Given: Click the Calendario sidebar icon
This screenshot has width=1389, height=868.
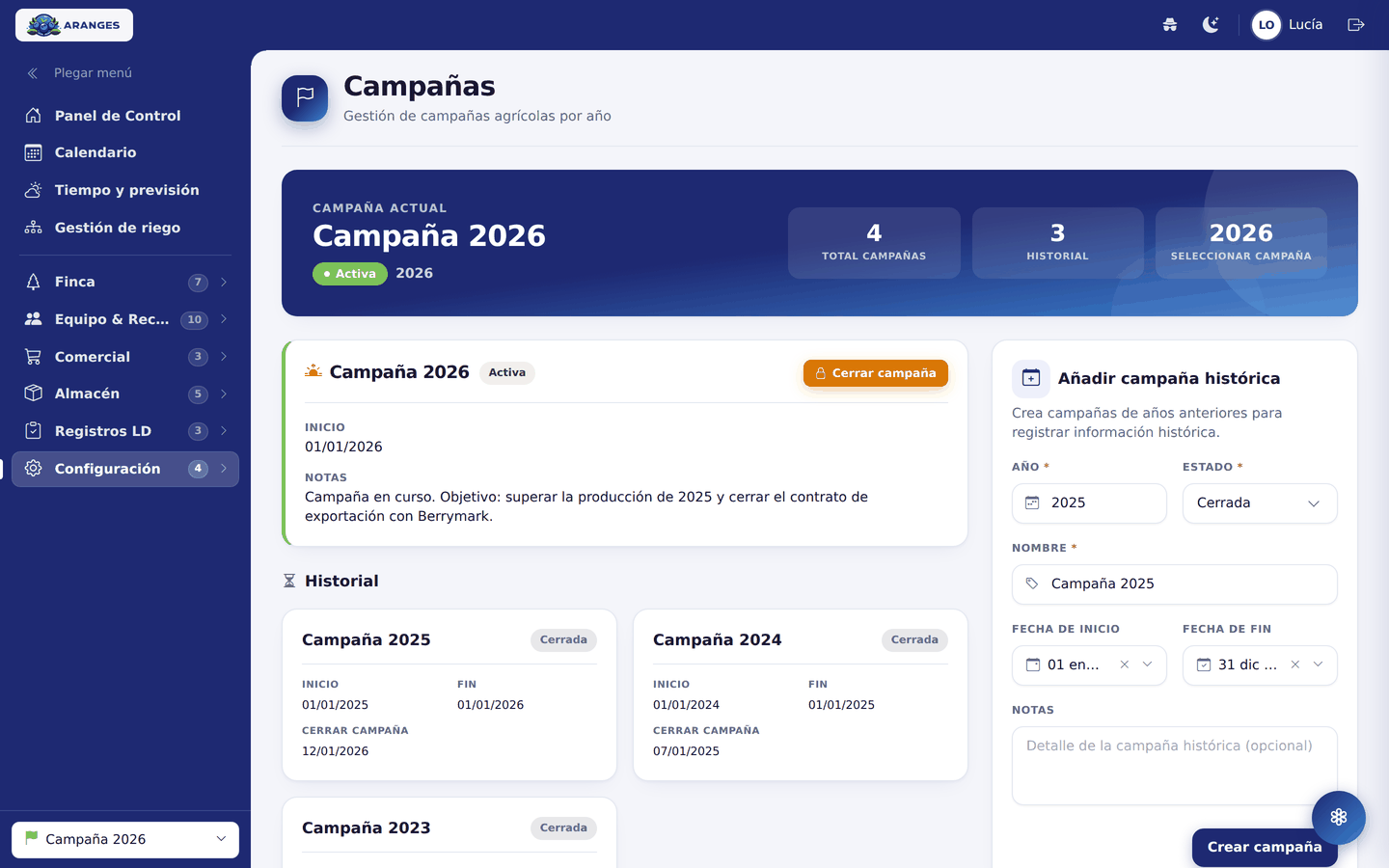Looking at the screenshot, I should click(34, 152).
